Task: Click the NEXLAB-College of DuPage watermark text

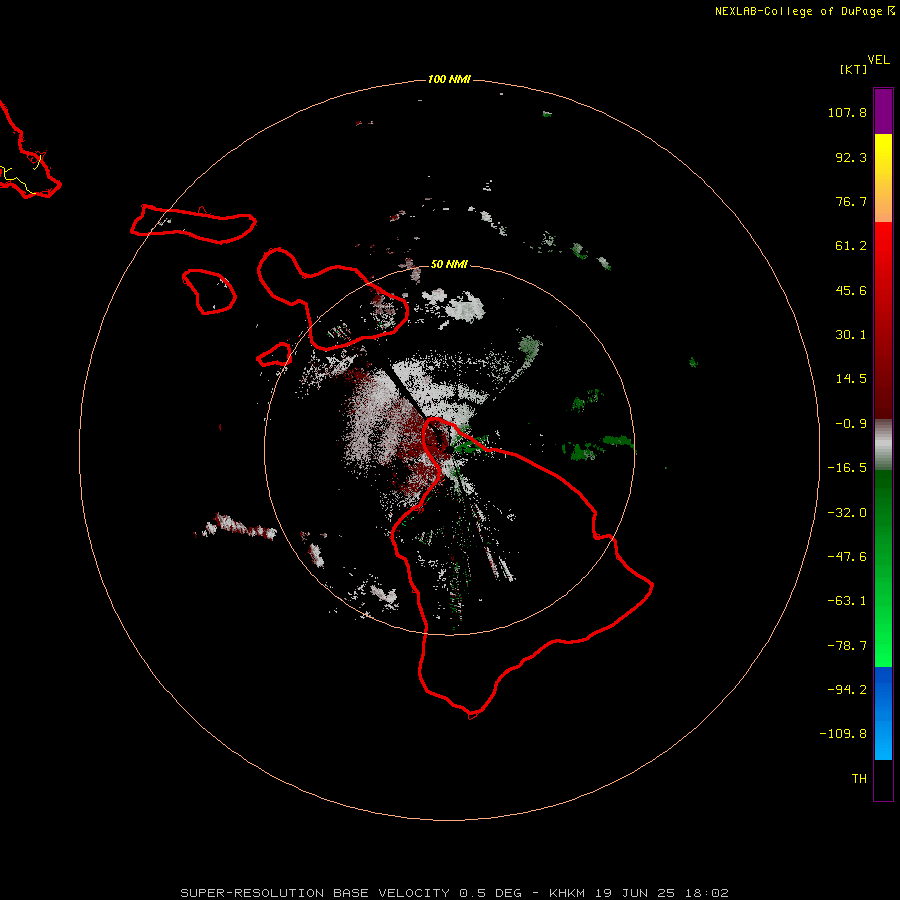Action: (804, 11)
